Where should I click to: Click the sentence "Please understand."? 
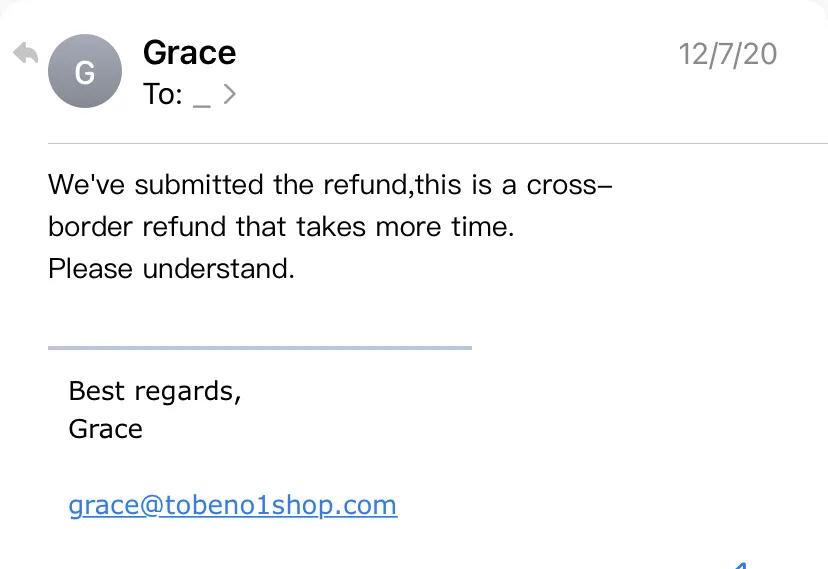coord(171,269)
